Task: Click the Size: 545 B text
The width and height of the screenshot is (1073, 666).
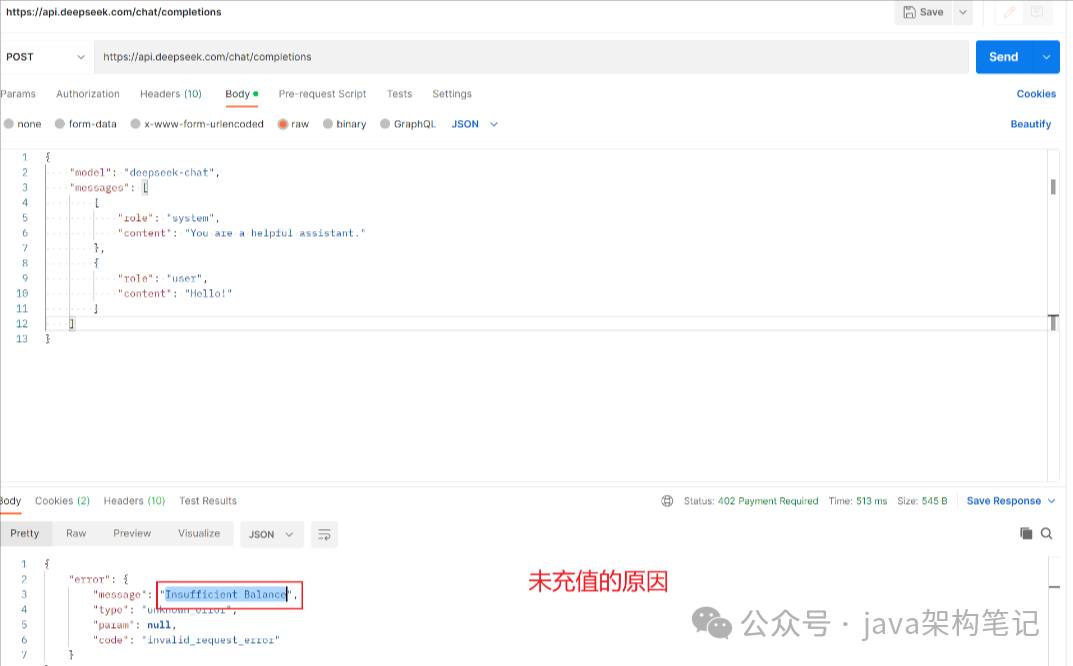Action: [x=922, y=501]
